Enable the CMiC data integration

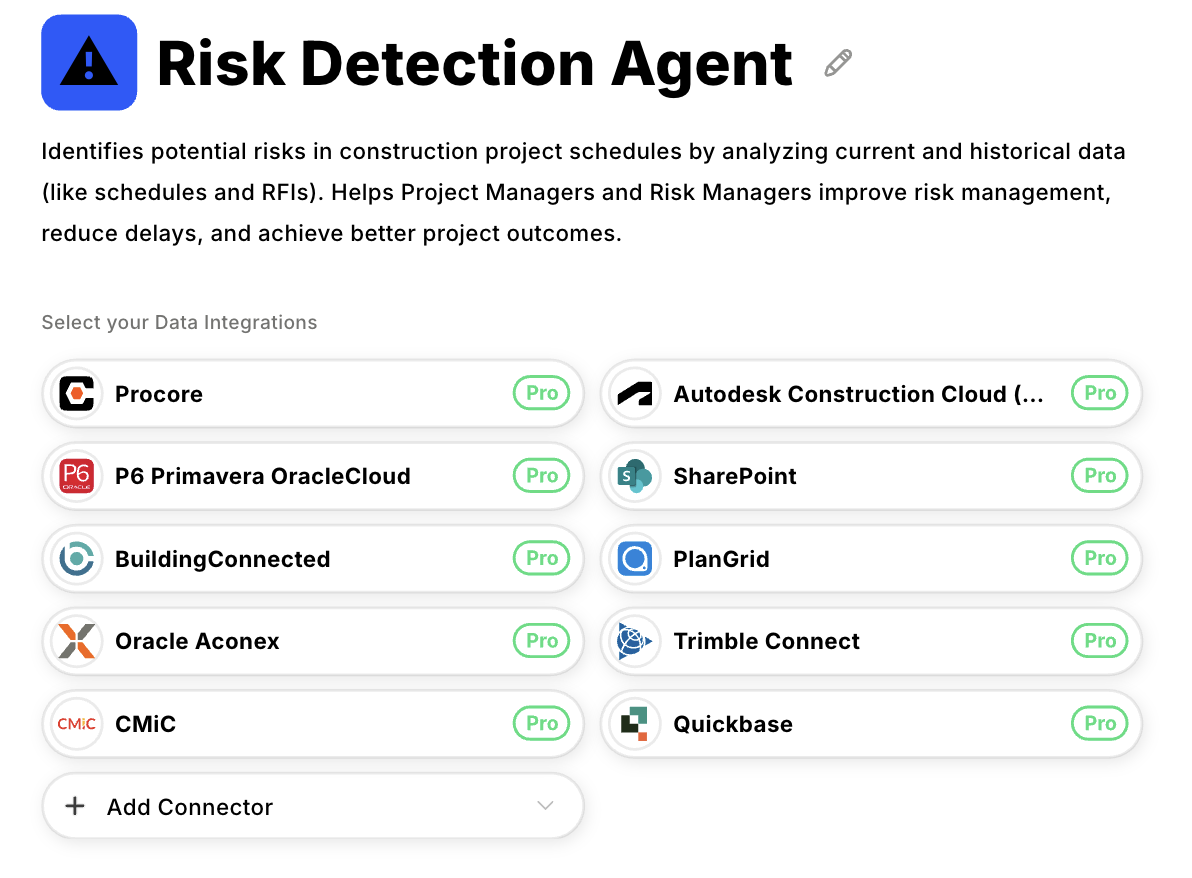(311, 723)
